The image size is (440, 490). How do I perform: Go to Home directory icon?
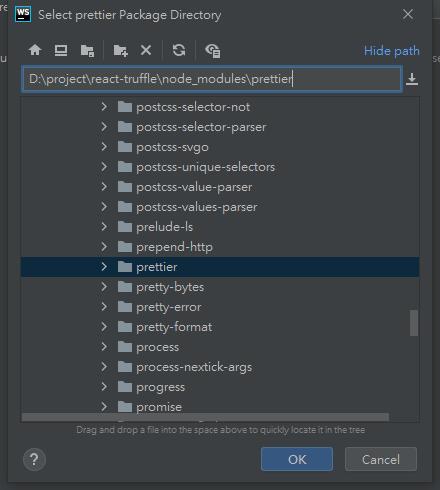[x=35, y=50]
